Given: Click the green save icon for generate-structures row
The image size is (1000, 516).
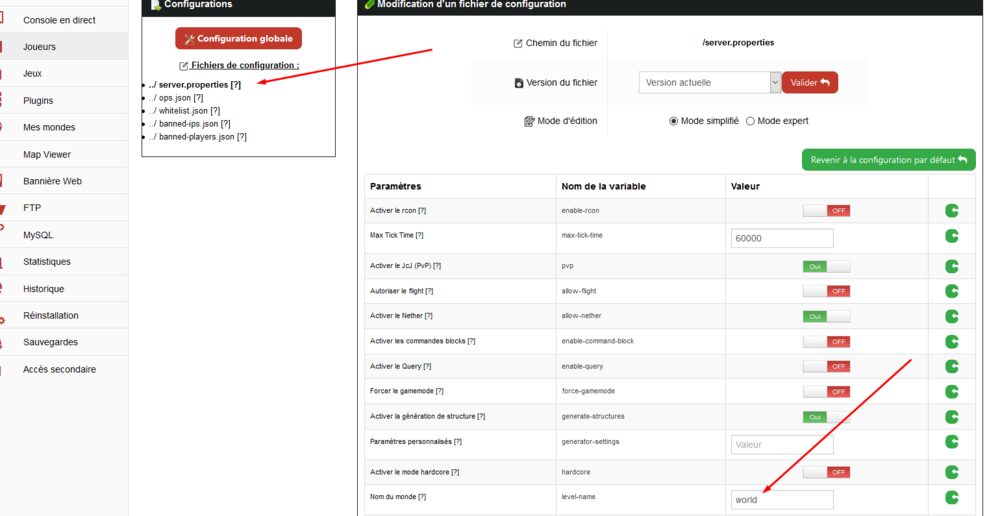Looking at the screenshot, I should pyautogui.click(x=951, y=417).
